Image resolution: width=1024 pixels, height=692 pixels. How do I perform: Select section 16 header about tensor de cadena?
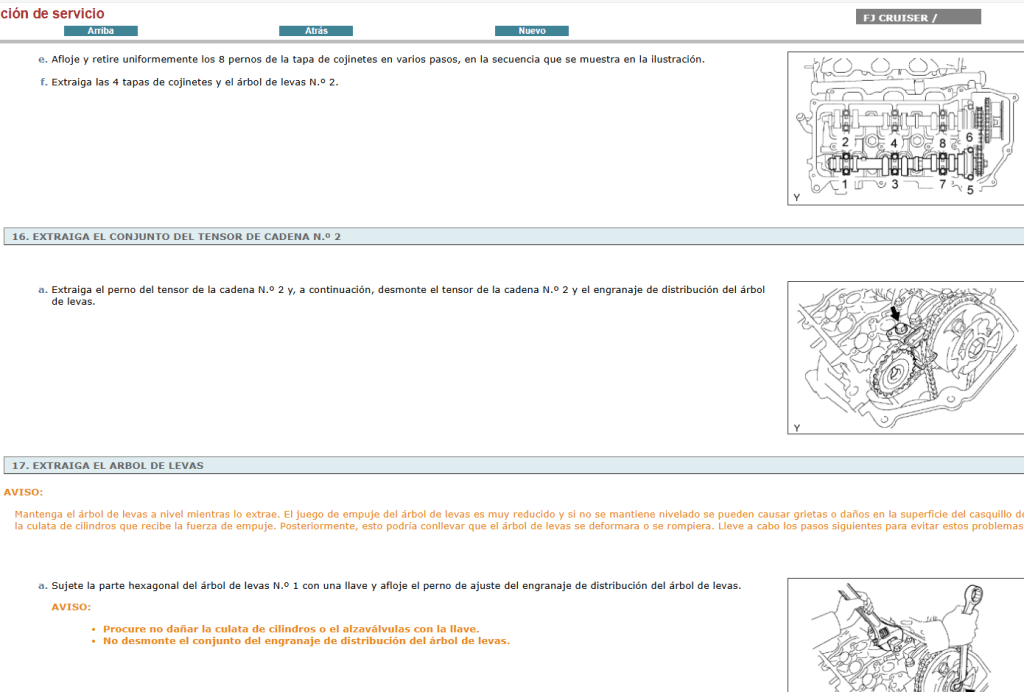(177, 237)
